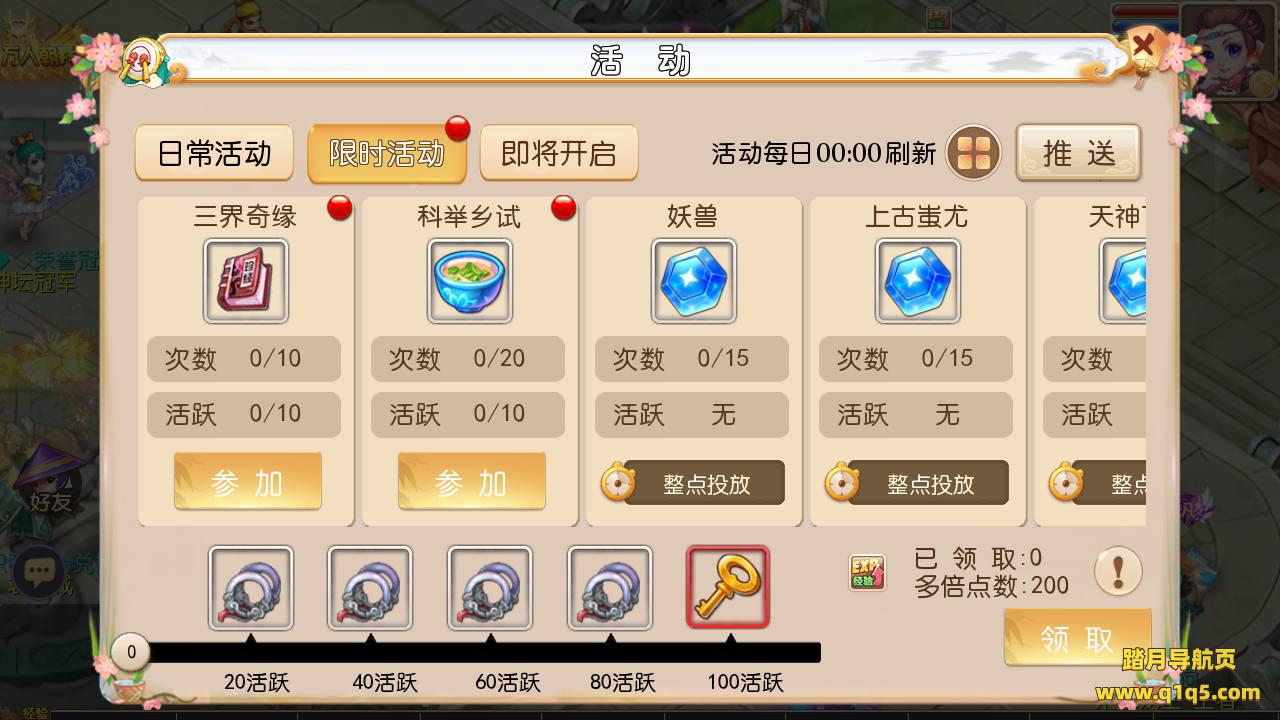Tap the exclamation info icon

(x=1118, y=572)
